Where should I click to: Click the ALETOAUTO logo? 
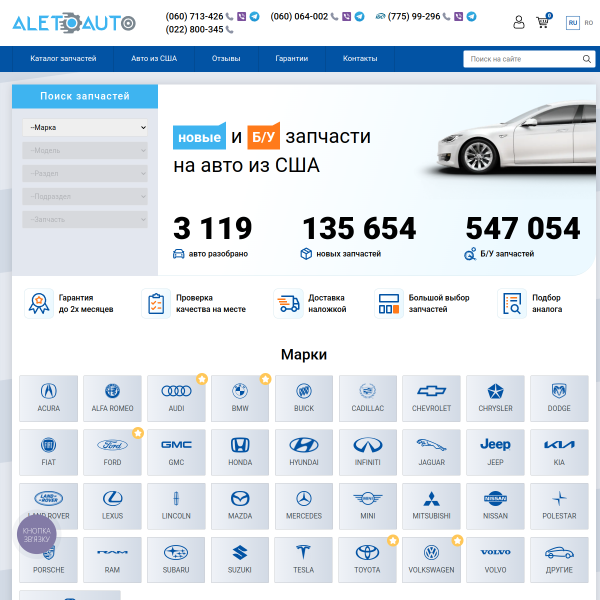pyautogui.click(x=74, y=23)
